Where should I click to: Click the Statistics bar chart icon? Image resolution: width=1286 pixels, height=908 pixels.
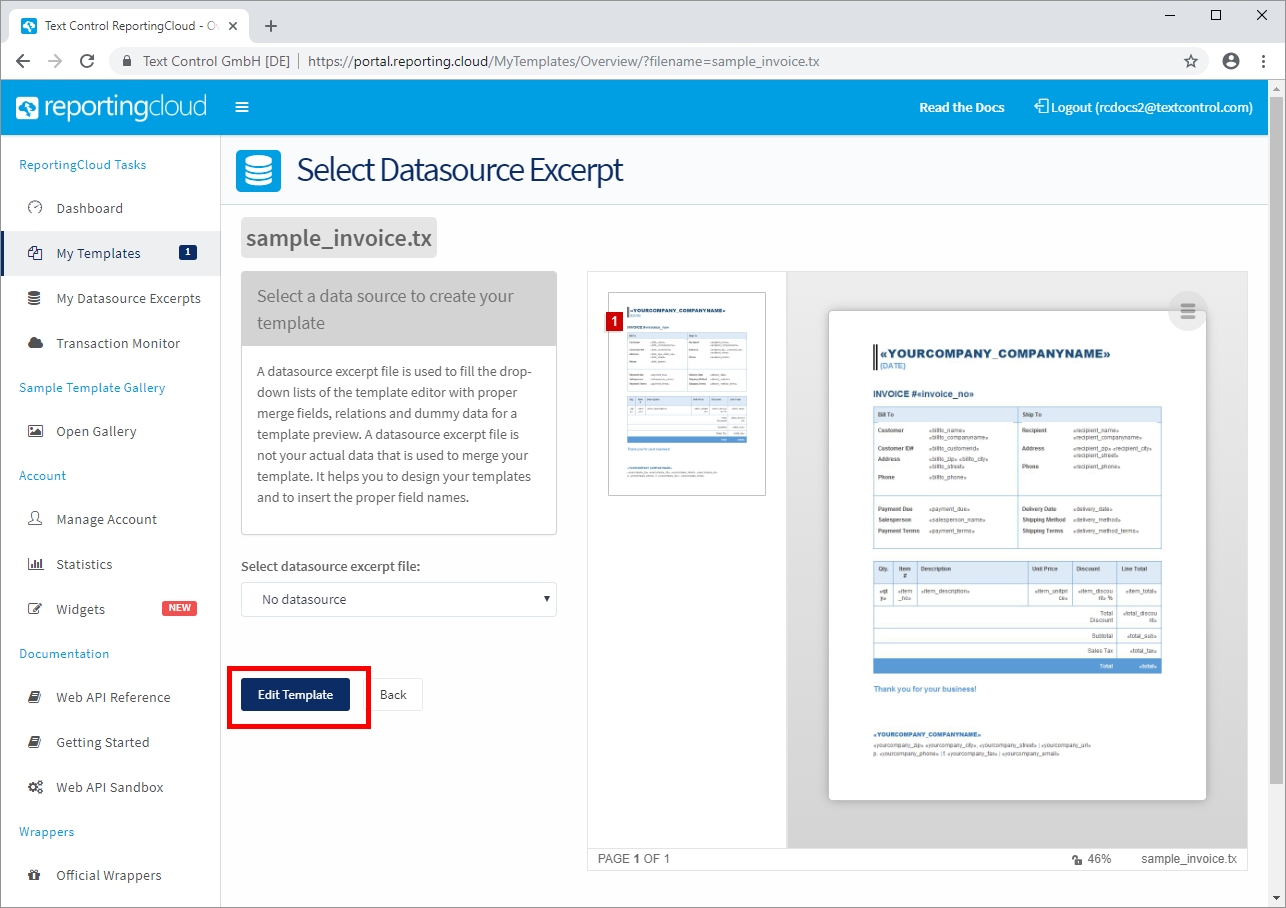coord(35,564)
